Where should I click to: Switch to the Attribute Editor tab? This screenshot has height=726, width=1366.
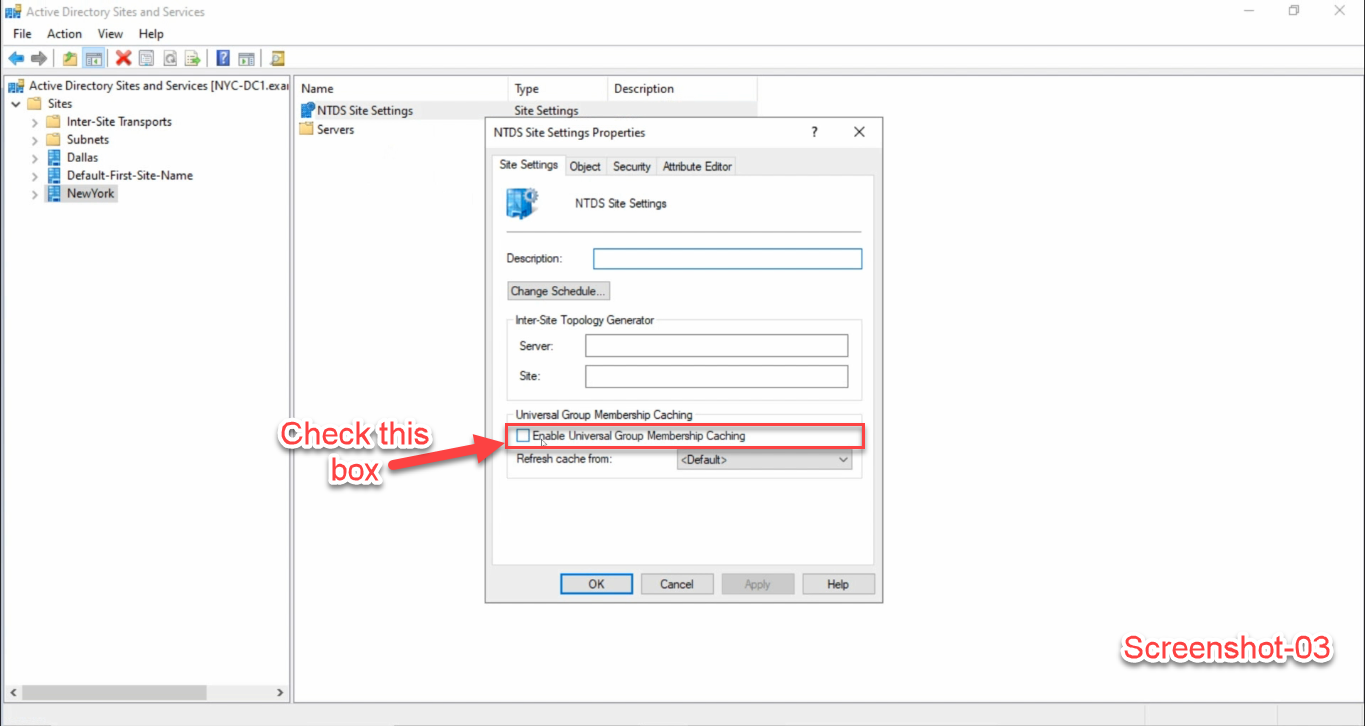pyautogui.click(x=697, y=166)
